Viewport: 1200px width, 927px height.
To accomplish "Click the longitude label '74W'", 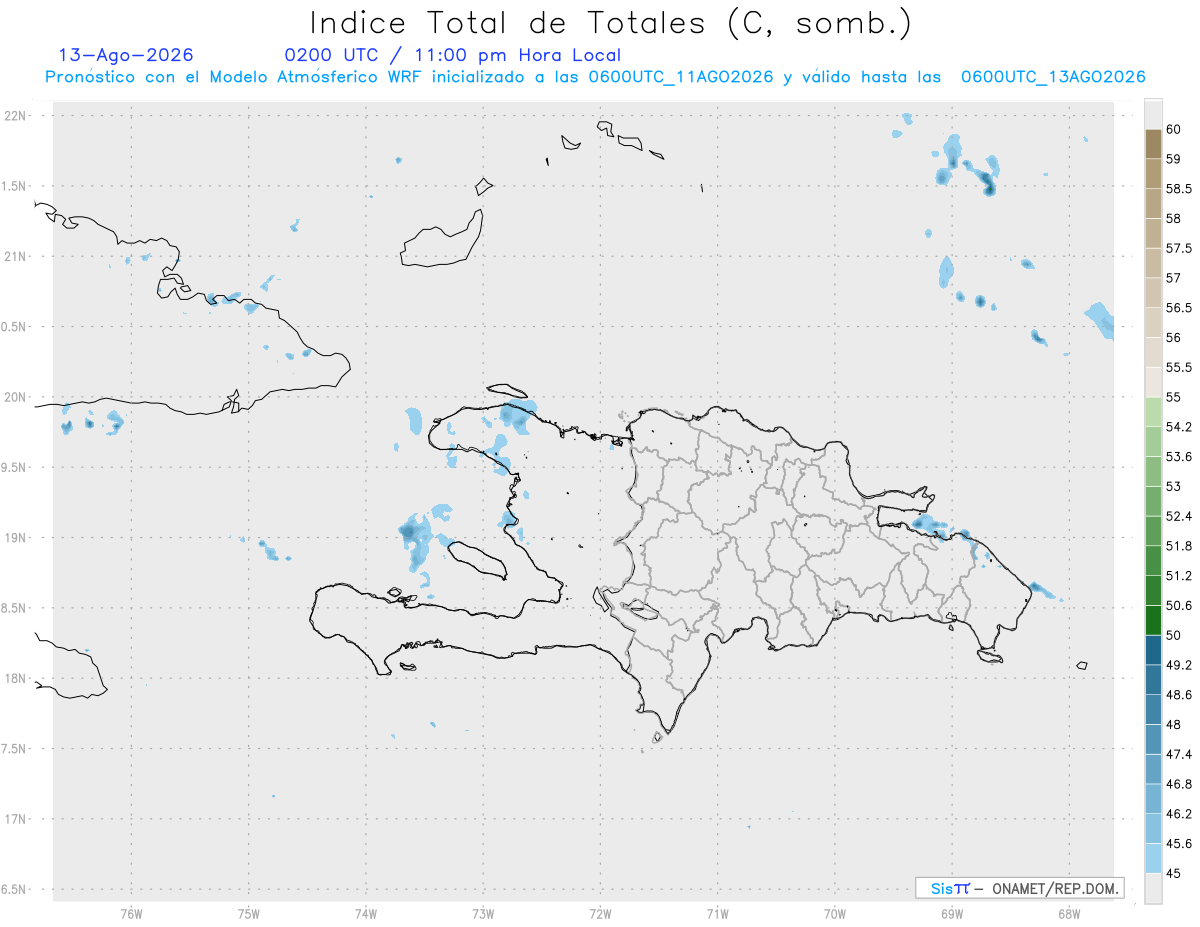I will [x=366, y=913].
